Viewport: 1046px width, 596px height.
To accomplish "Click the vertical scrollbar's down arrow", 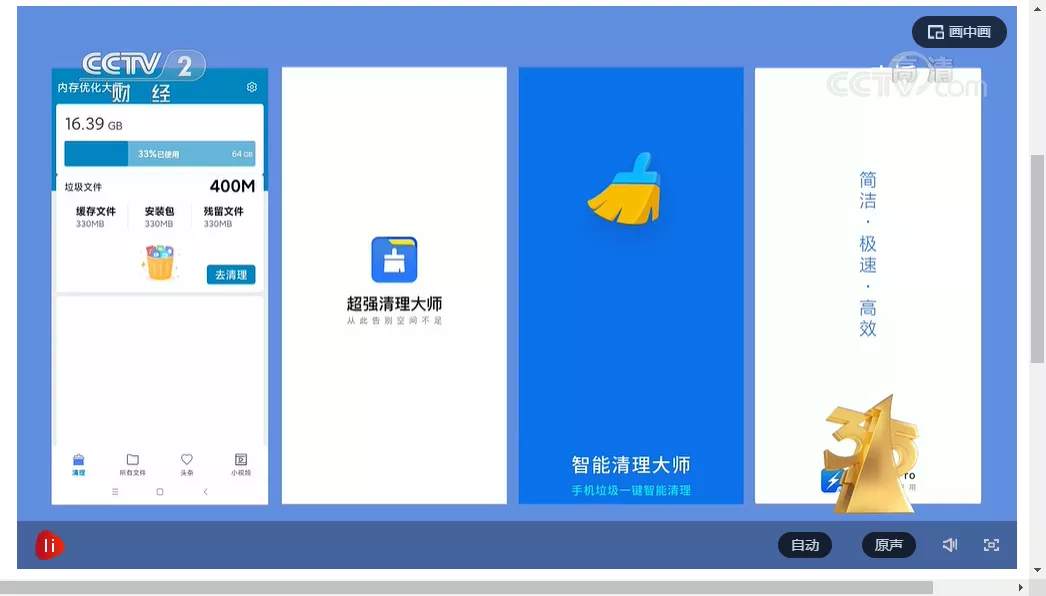I will click(1037, 571).
